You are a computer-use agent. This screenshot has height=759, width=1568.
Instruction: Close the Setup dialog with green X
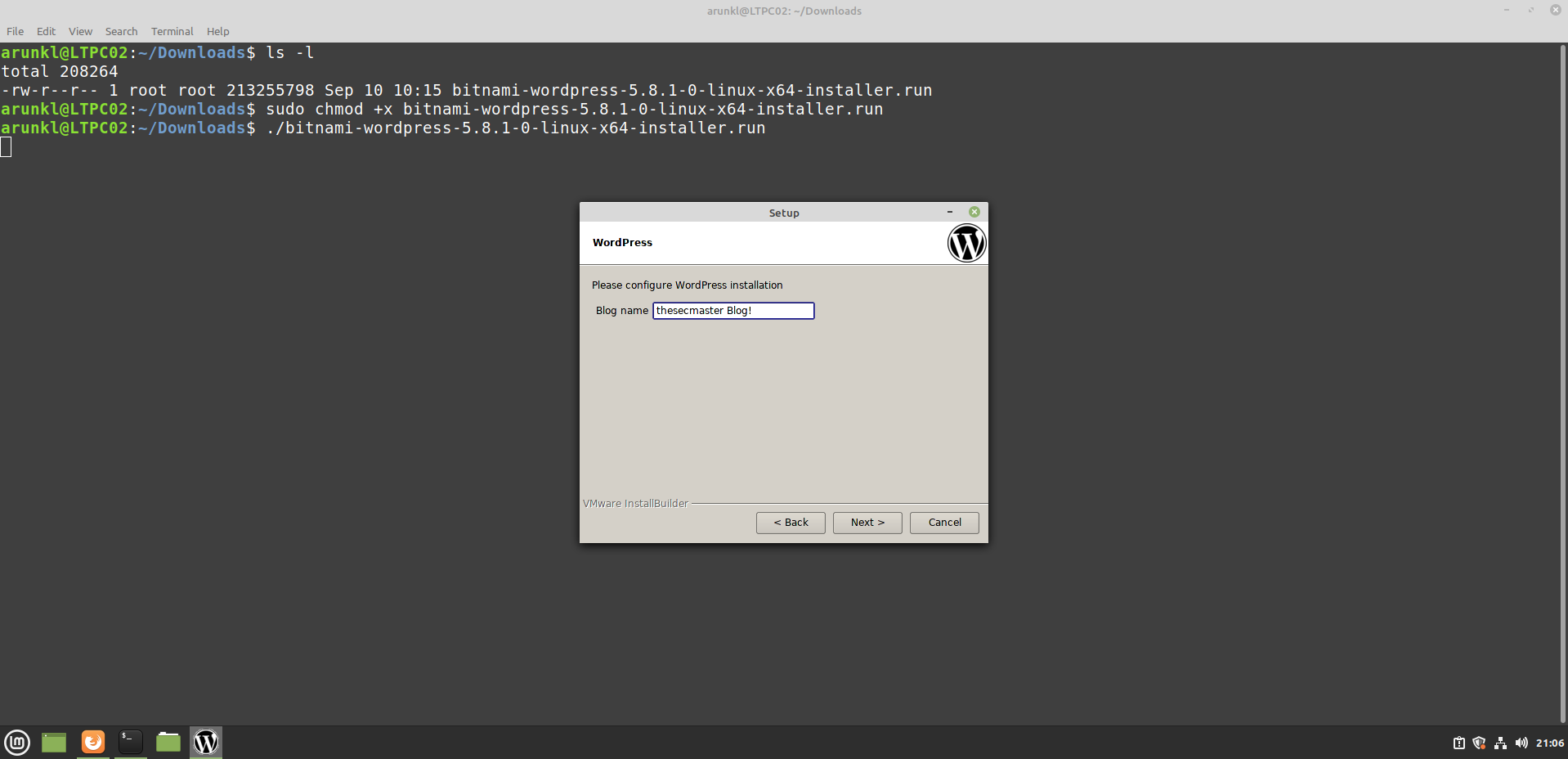[974, 212]
